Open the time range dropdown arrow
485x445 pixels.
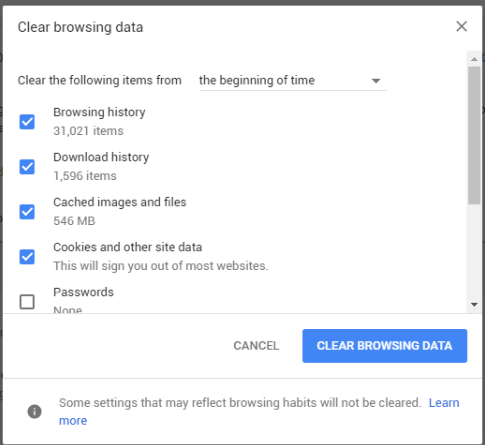point(376,81)
